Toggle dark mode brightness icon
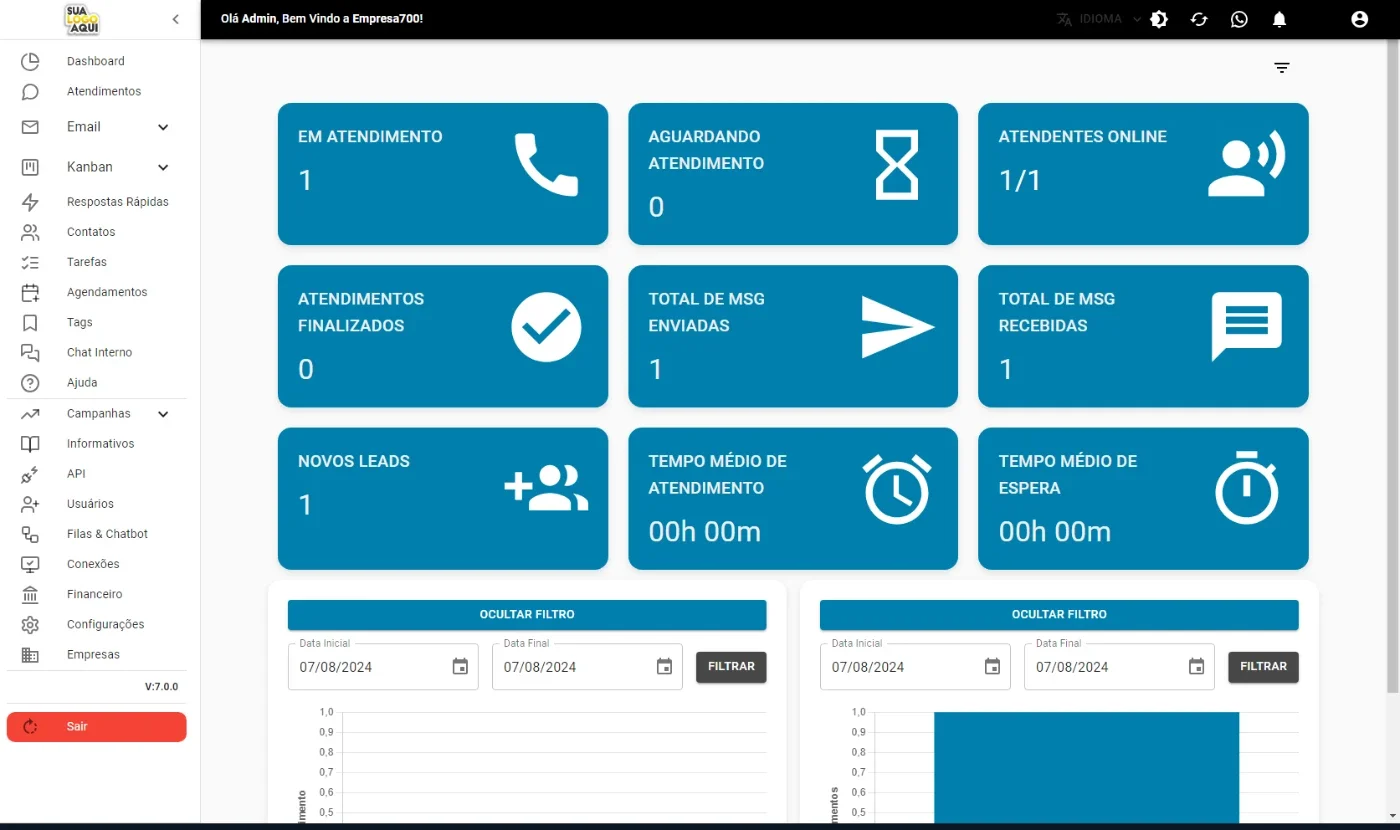 [1159, 19]
